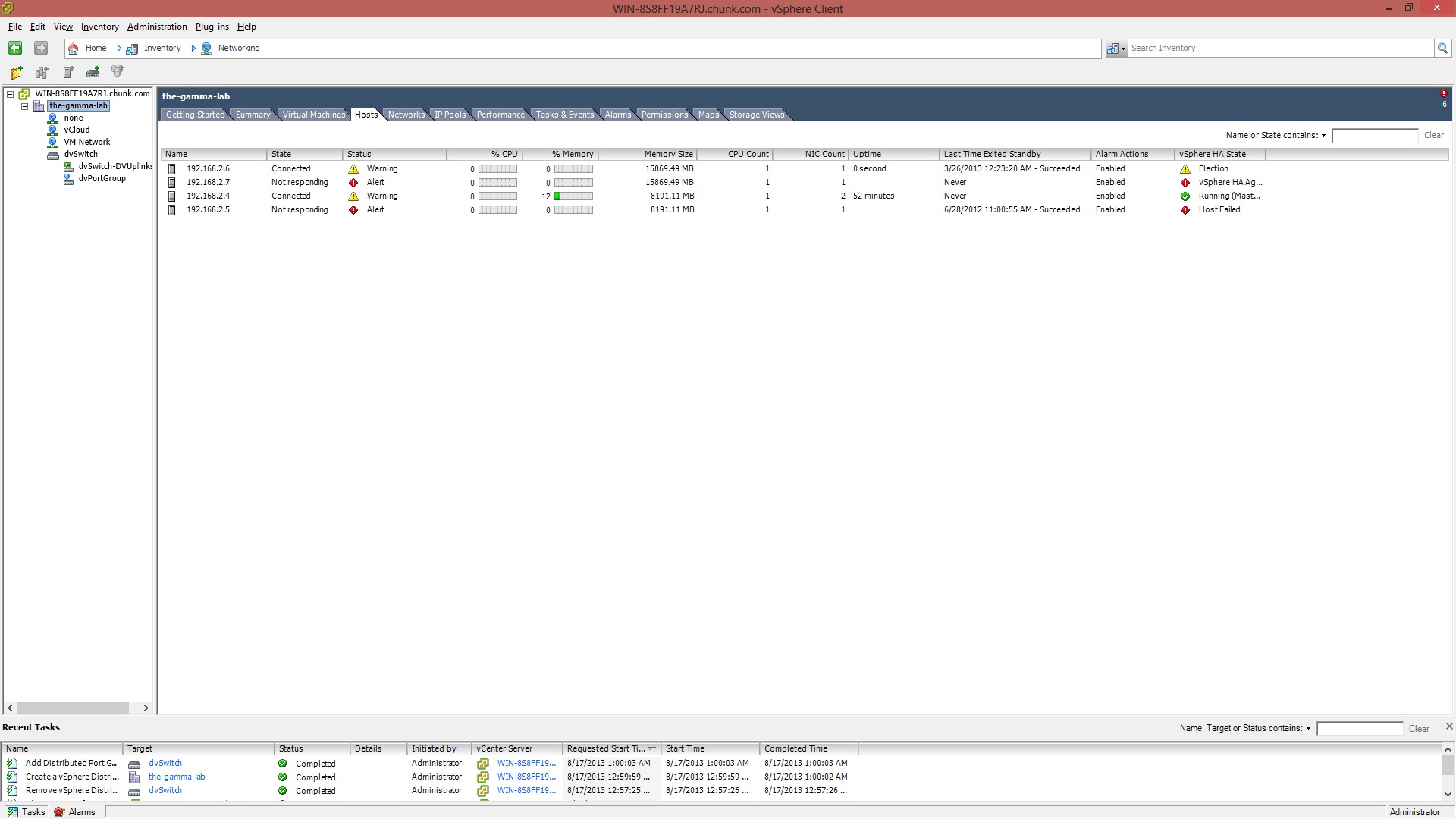The width and height of the screenshot is (1456, 819).
Task: Open the Administration menu
Action: [x=156, y=27]
